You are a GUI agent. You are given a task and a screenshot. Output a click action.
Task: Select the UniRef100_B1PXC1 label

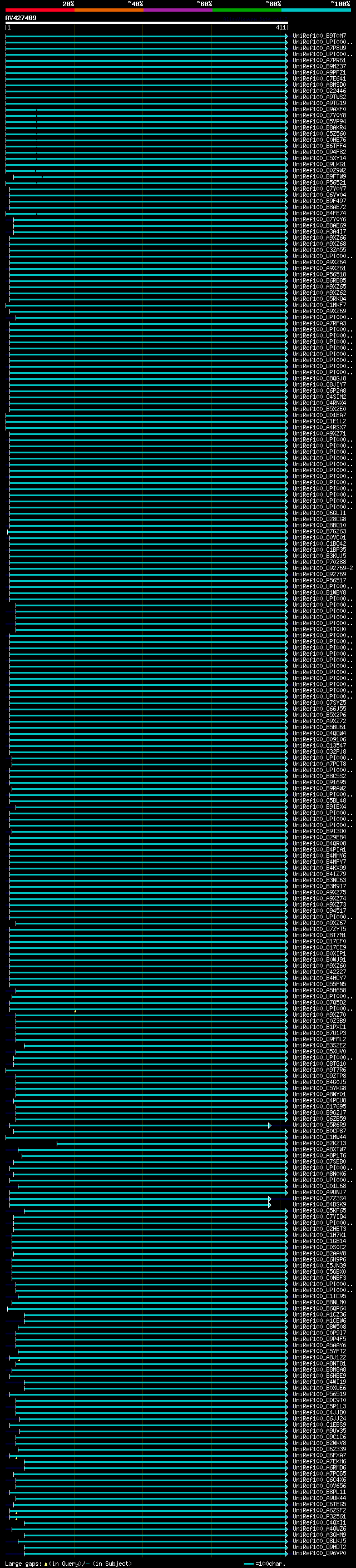click(319, 1027)
